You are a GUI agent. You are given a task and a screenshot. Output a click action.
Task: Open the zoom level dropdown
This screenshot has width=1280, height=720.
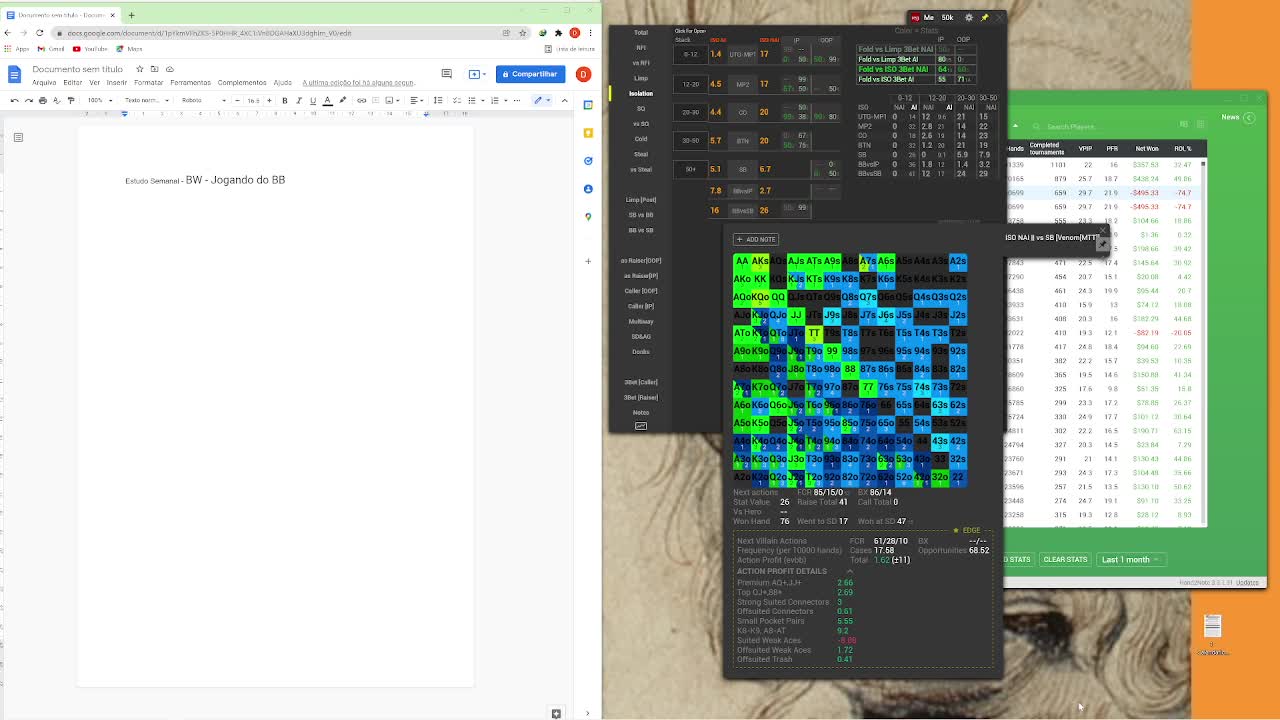pyautogui.click(x=99, y=100)
